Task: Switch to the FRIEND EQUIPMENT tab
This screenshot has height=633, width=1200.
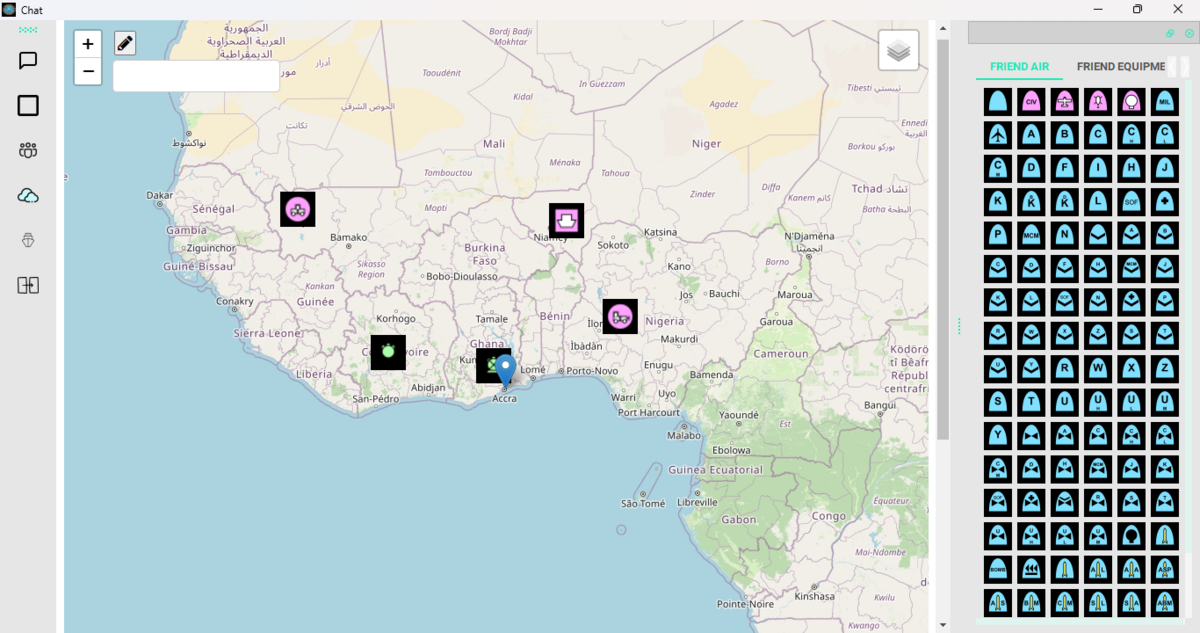Action: click(x=1120, y=67)
